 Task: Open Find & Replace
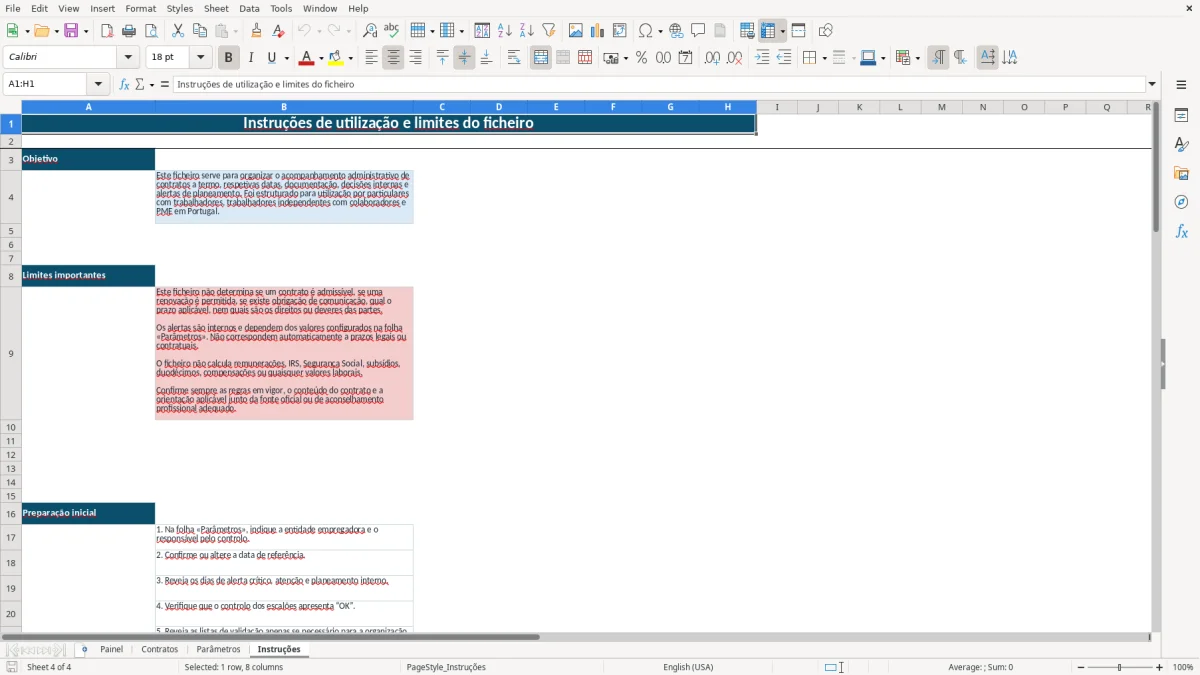click(x=370, y=31)
